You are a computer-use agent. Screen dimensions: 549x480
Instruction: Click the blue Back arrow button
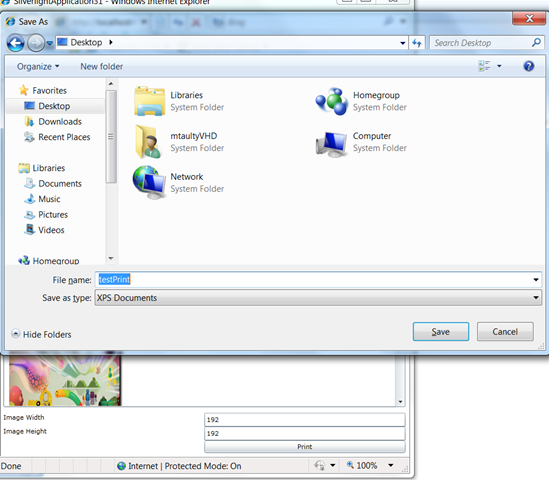pos(16,43)
